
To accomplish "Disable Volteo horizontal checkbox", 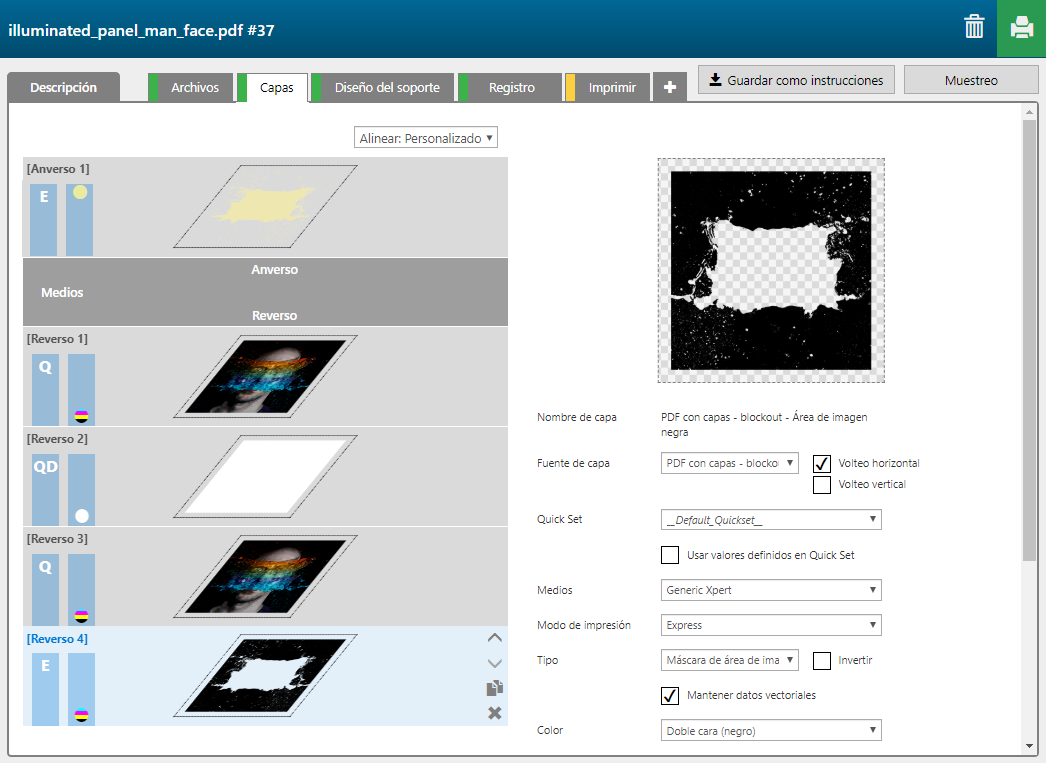I will 822,464.
